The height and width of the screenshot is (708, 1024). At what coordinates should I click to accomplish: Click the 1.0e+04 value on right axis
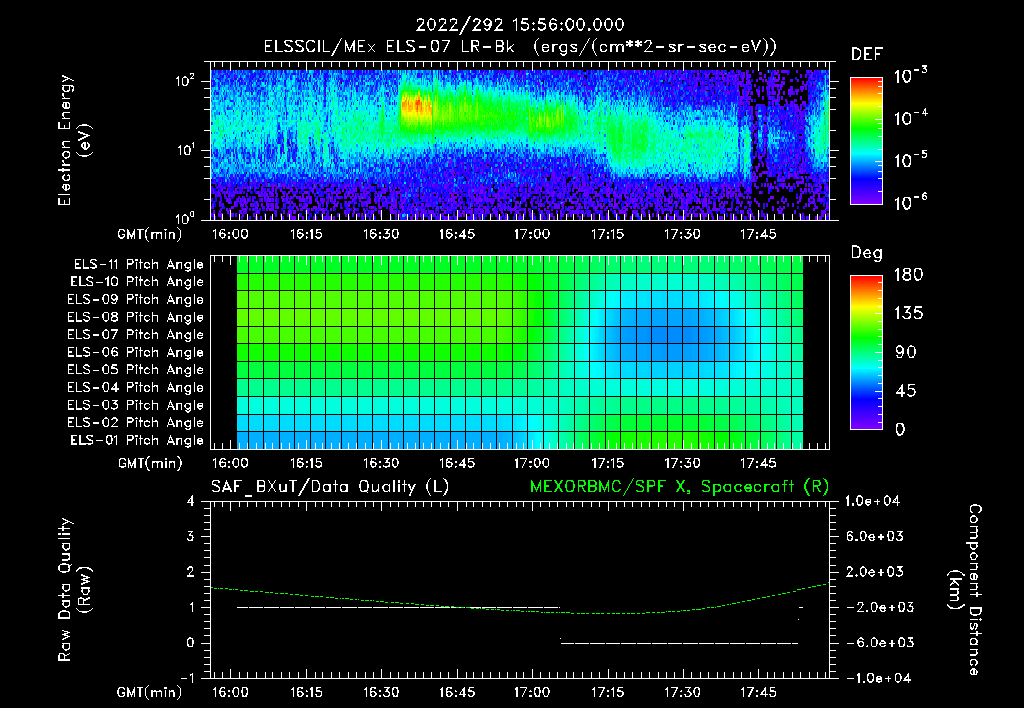(873, 501)
